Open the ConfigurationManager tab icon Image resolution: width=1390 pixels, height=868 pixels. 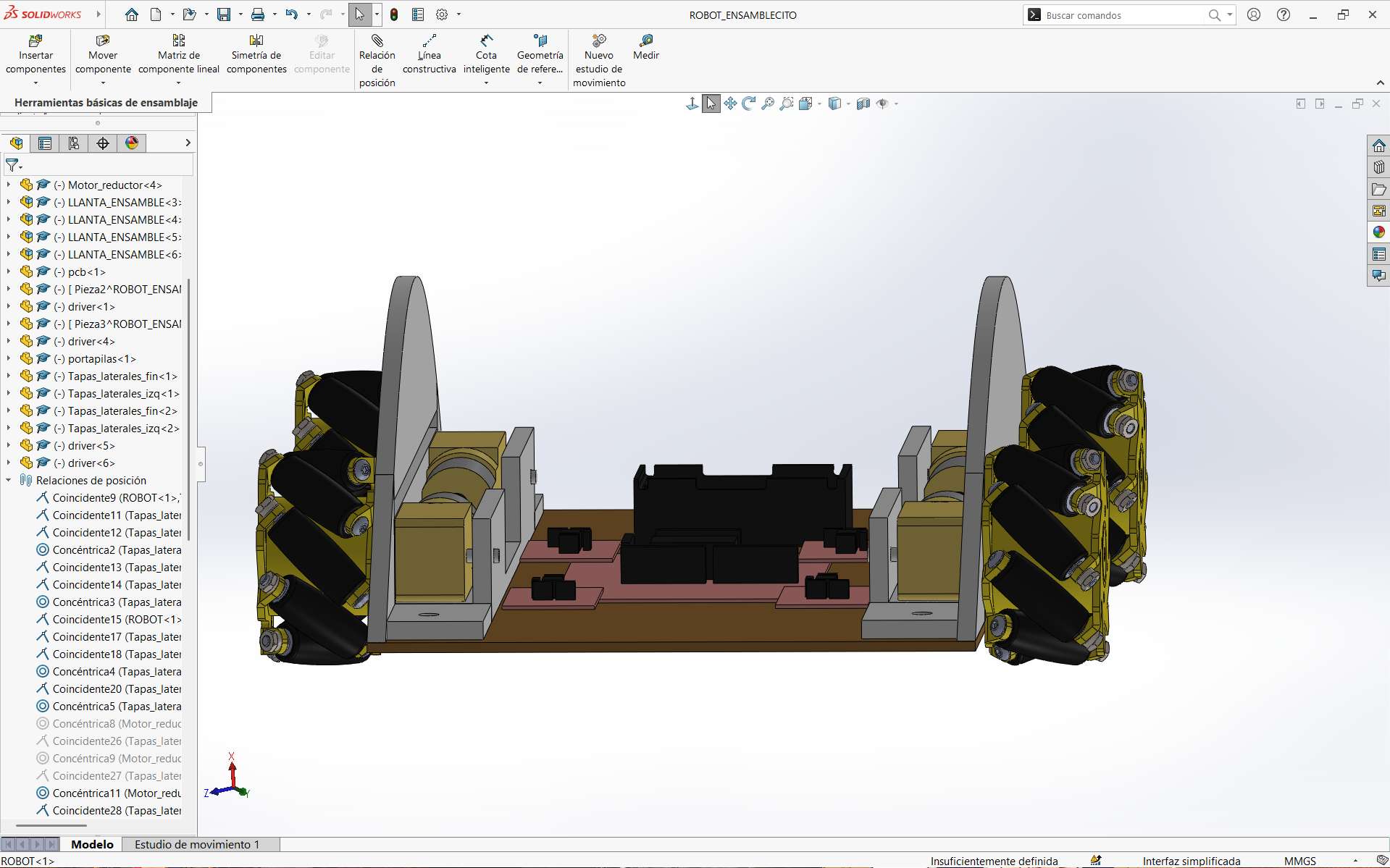click(x=74, y=143)
